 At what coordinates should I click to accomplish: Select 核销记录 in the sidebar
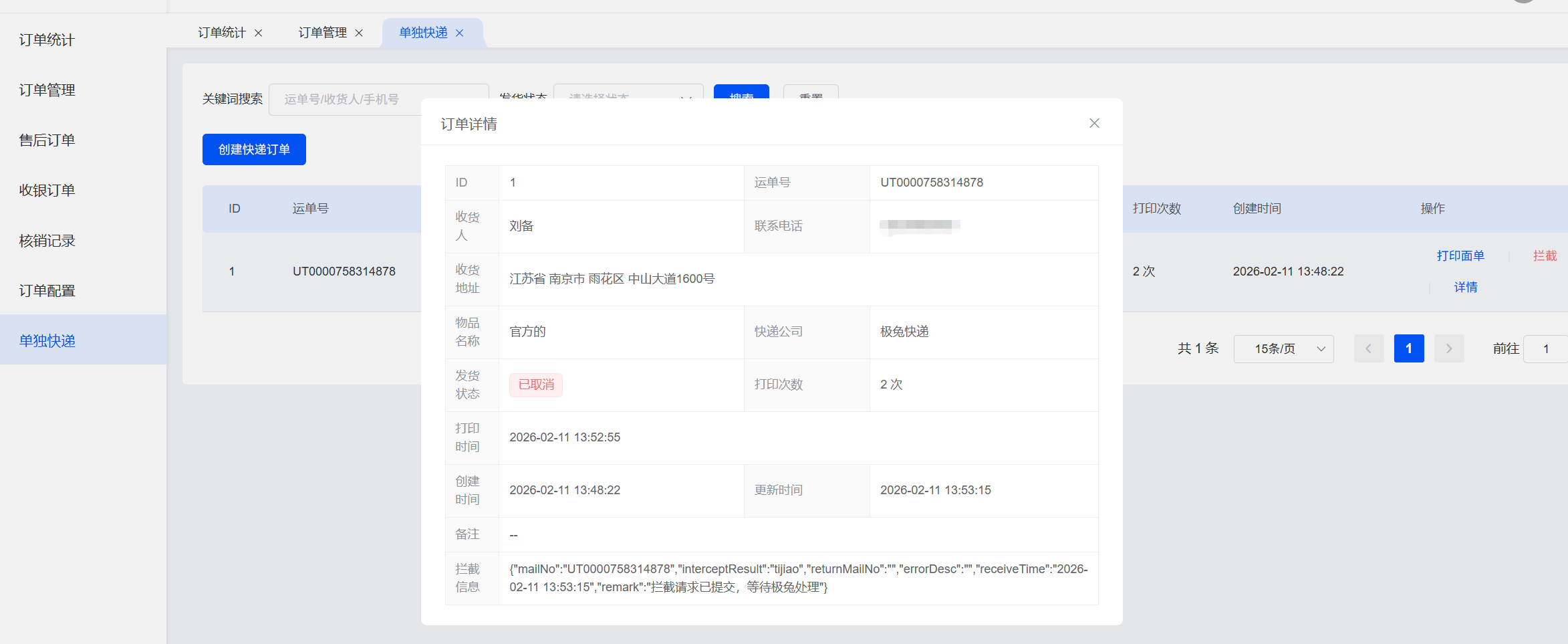(47, 240)
